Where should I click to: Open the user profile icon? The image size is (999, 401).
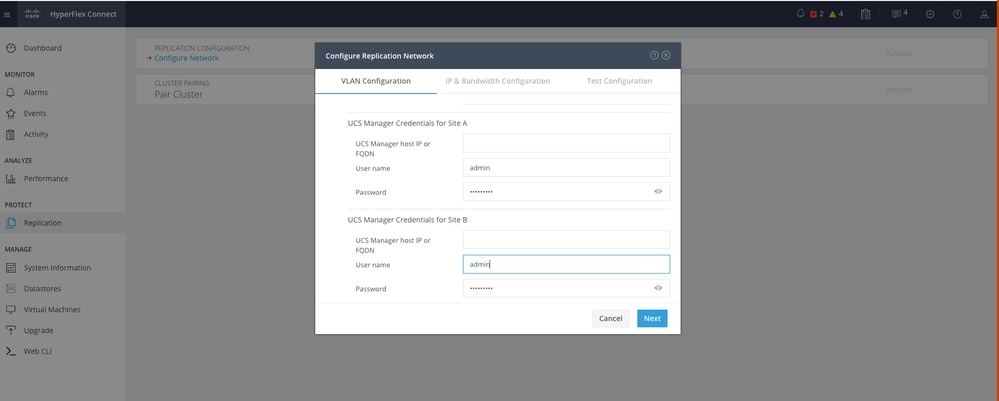(x=984, y=14)
